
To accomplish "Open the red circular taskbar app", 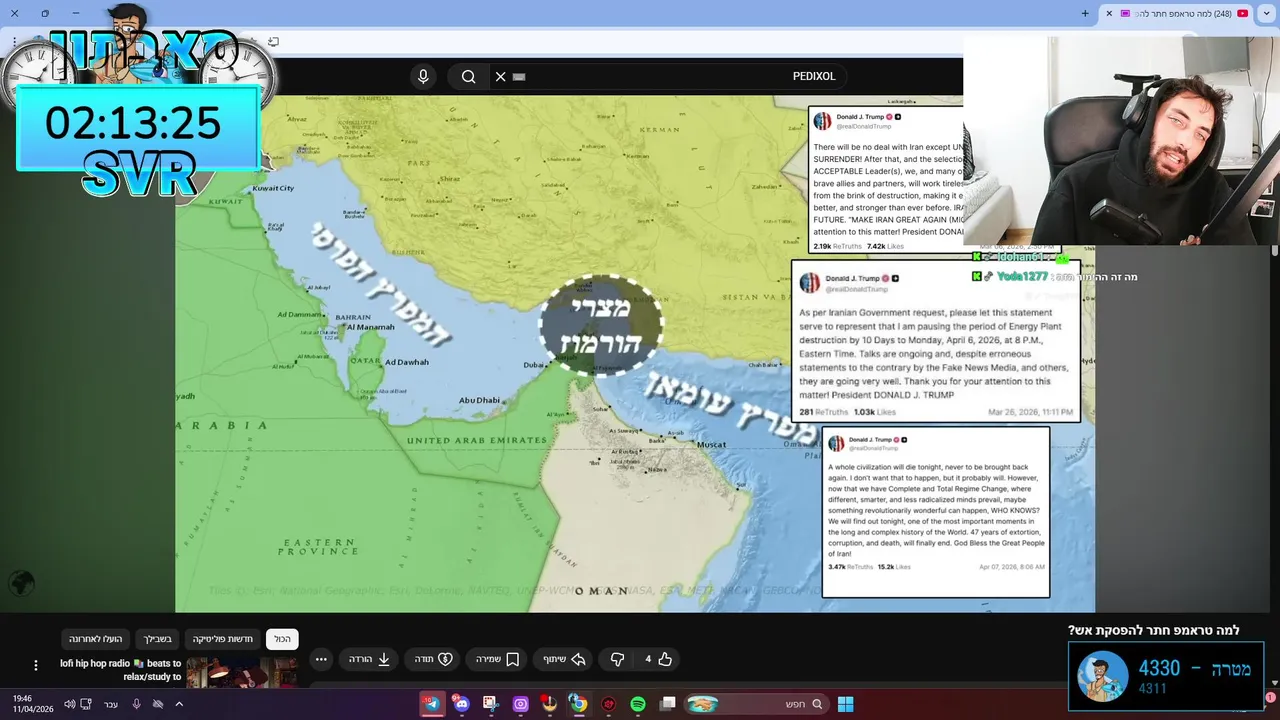I will [608, 704].
